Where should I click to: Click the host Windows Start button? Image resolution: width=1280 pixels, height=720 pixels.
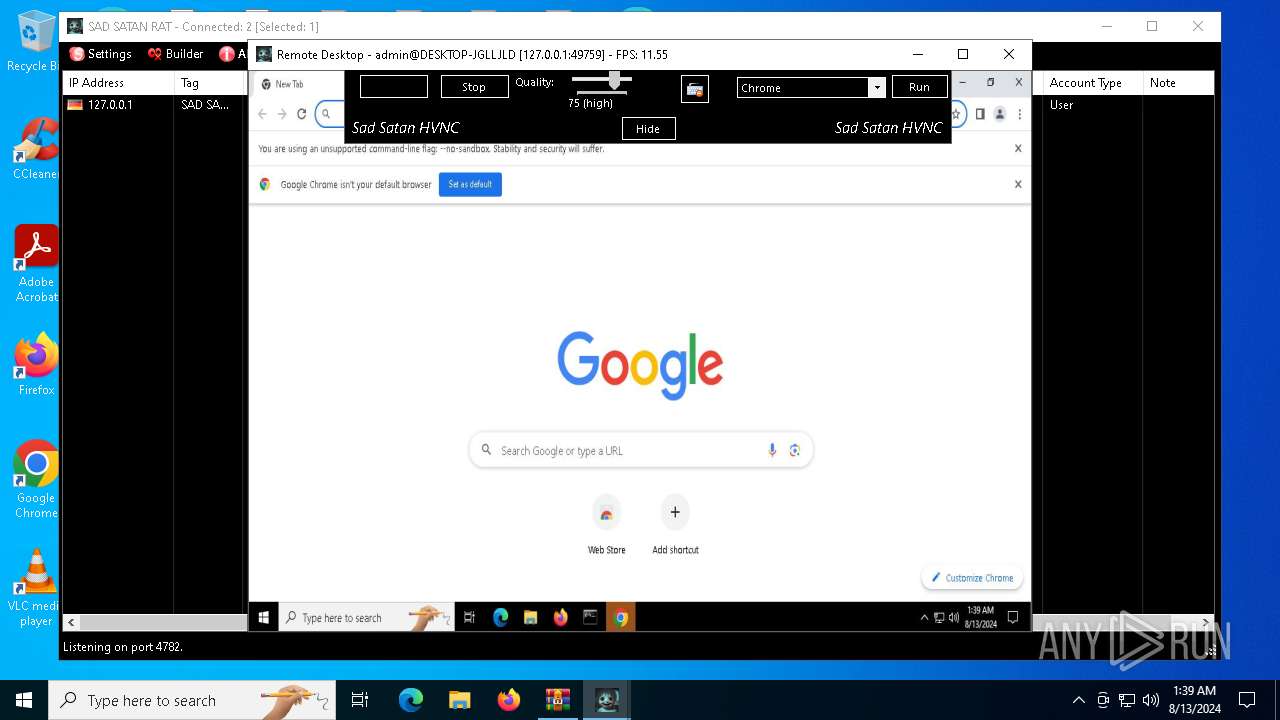point(24,700)
